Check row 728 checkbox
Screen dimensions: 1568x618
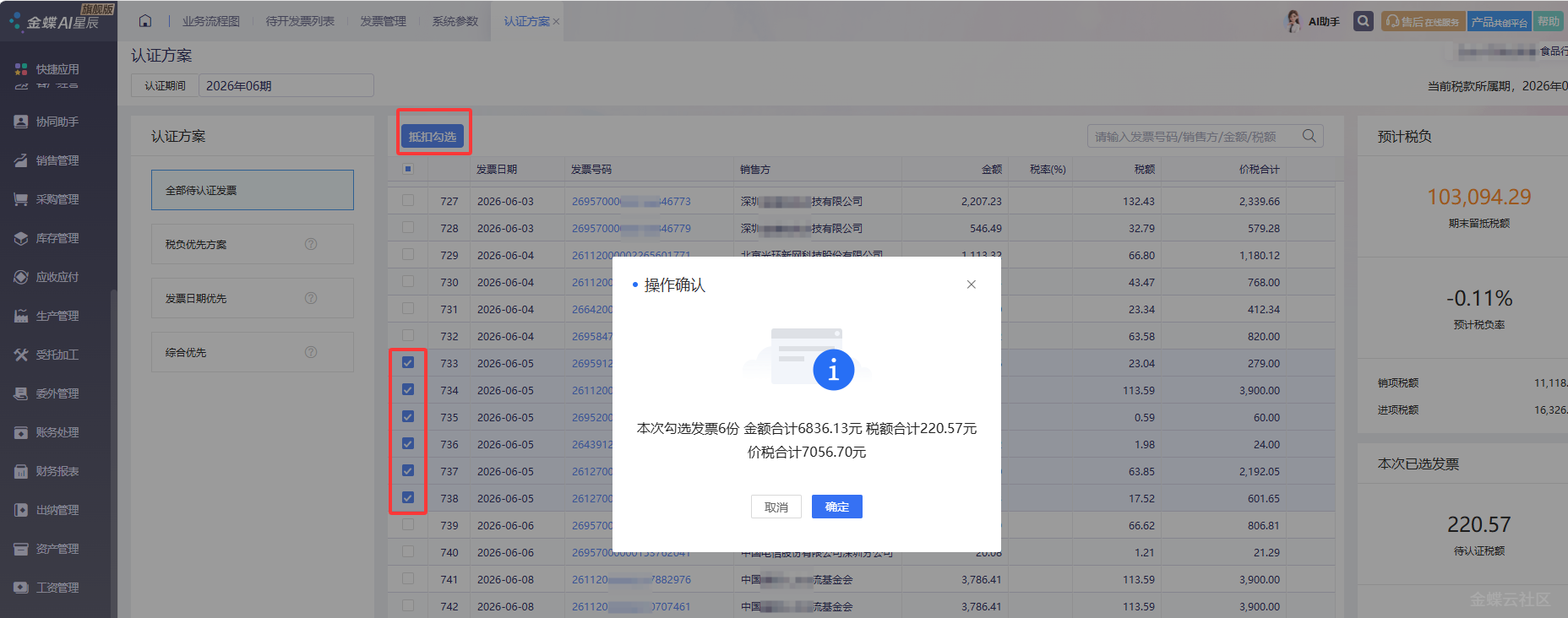408,228
